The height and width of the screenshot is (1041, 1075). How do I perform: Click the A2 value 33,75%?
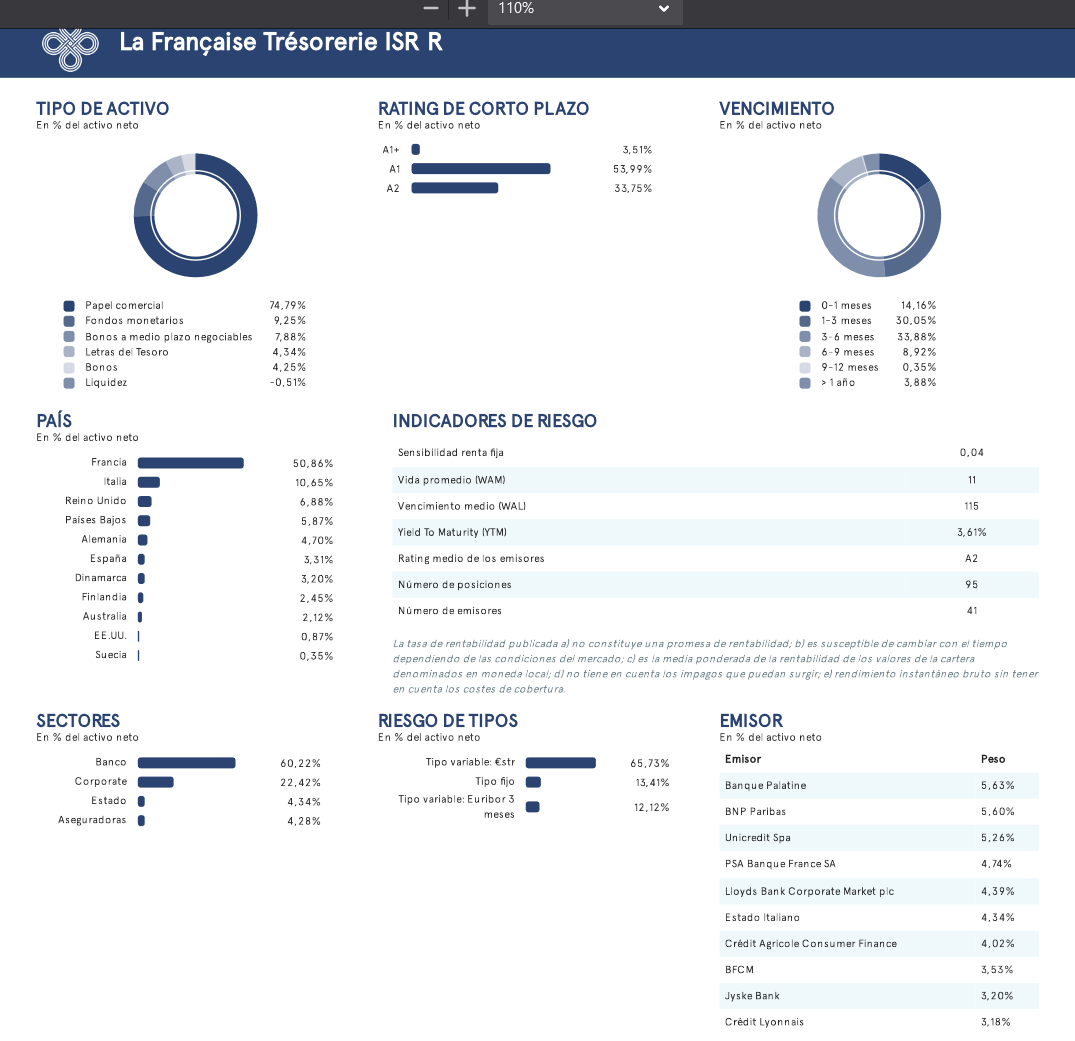coord(633,188)
